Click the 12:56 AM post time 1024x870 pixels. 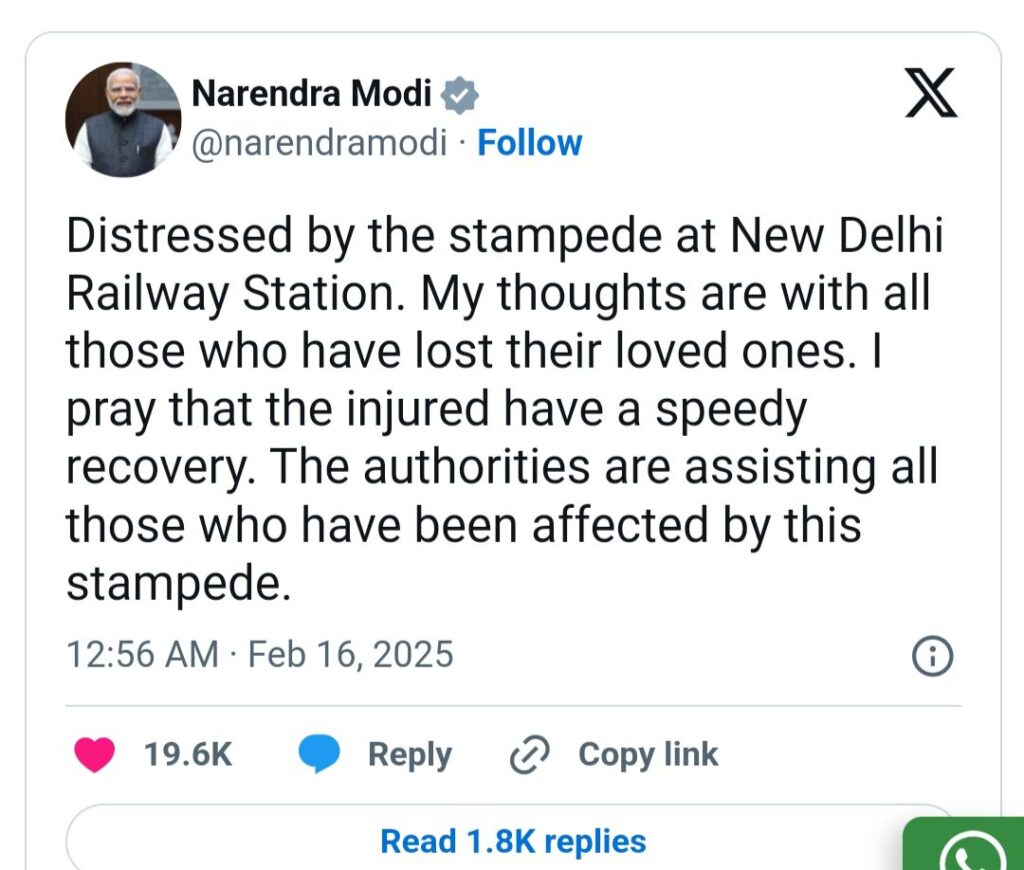(142, 655)
